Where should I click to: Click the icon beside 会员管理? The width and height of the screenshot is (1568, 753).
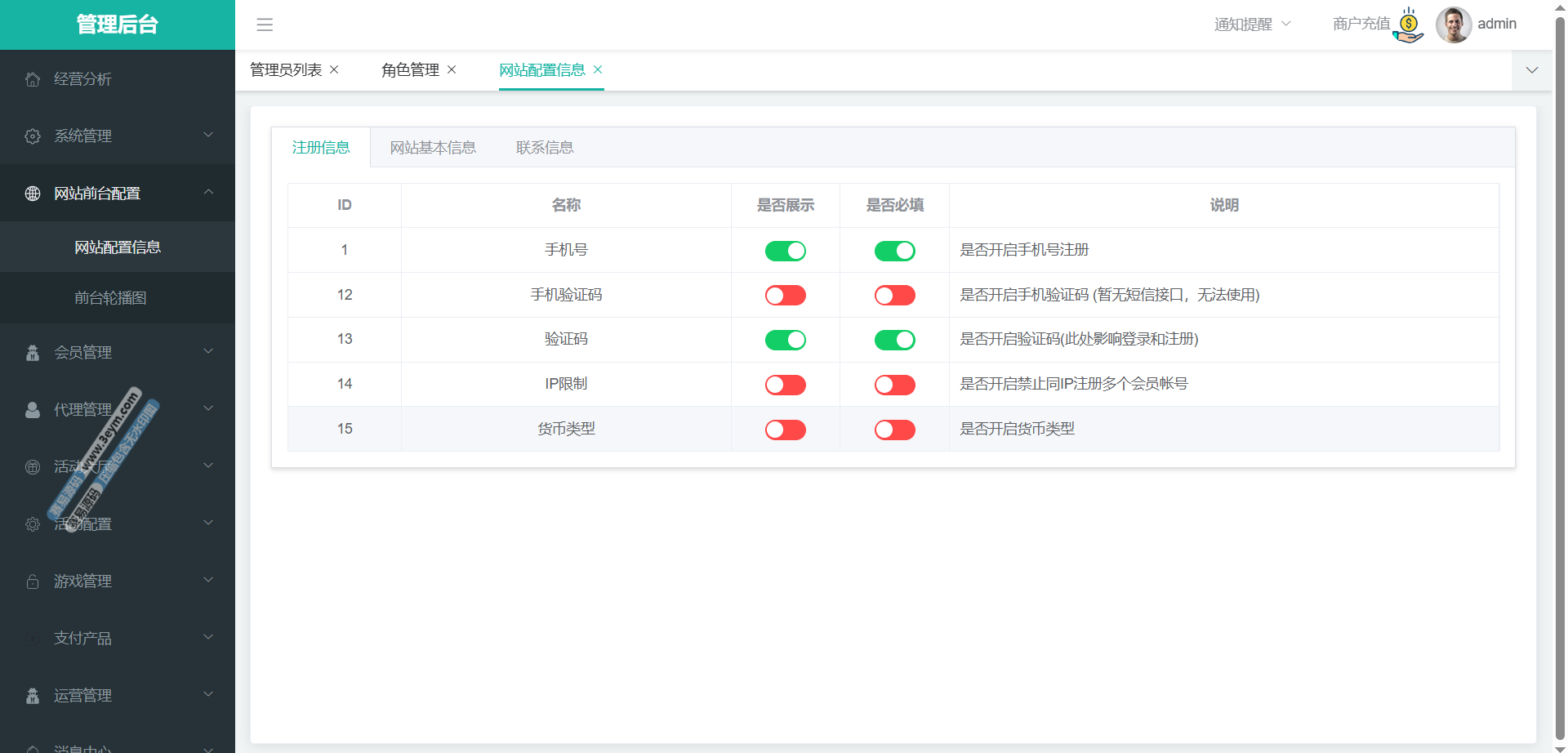pos(33,353)
